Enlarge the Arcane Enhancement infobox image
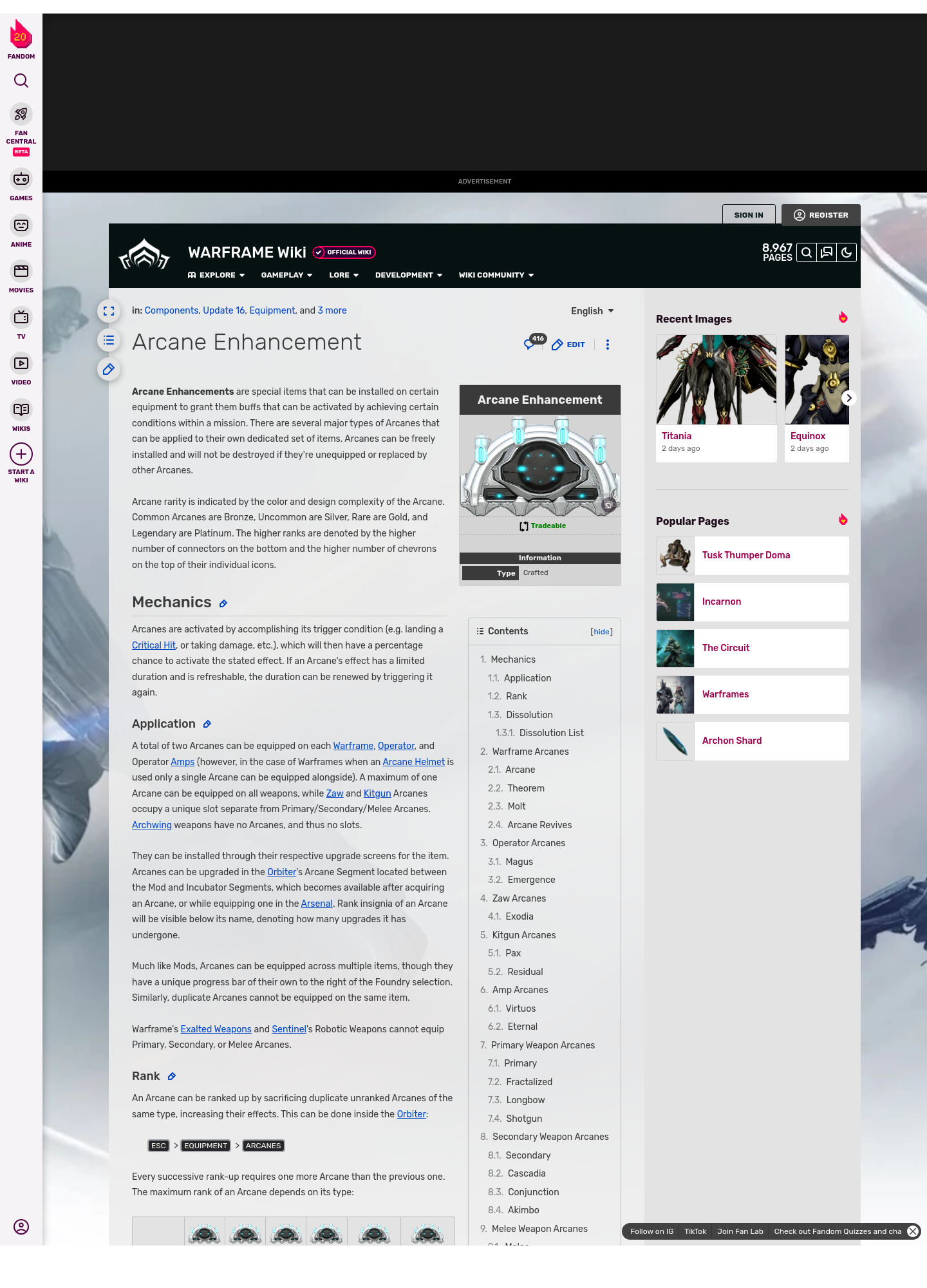The height and width of the screenshot is (1288, 927). (x=608, y=505)
